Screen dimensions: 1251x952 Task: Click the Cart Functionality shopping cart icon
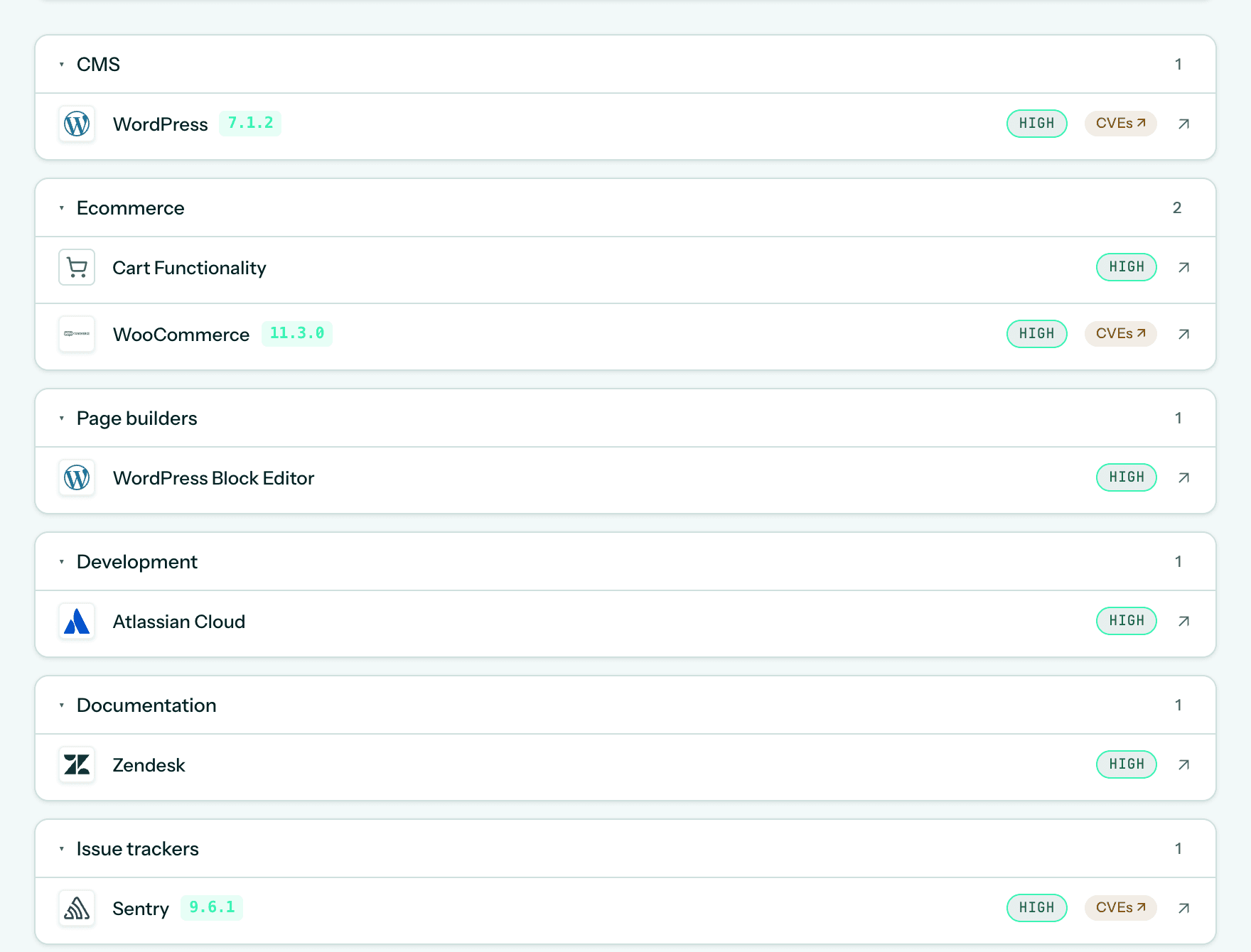point(77,268)
